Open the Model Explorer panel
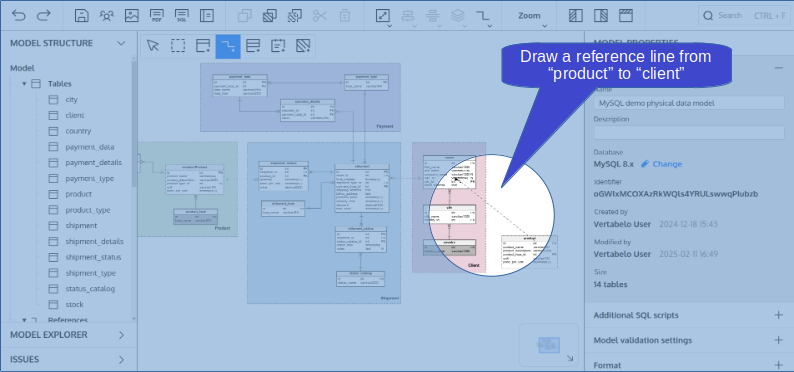 [68, 335]
